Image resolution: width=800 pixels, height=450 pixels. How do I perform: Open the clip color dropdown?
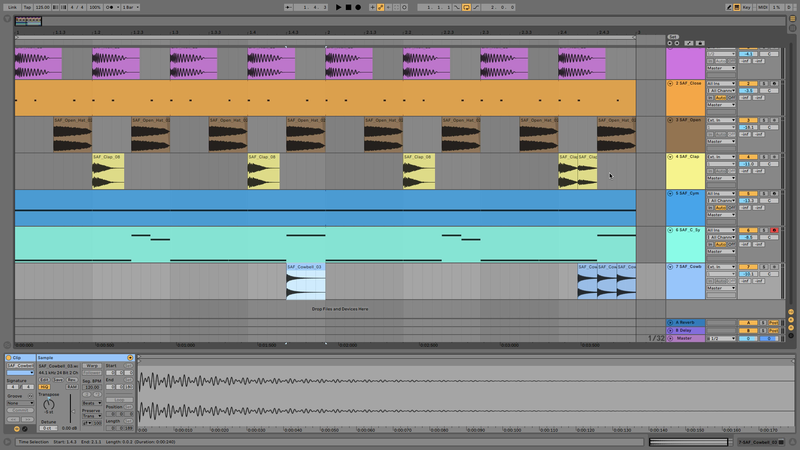(x=20, y=372)
